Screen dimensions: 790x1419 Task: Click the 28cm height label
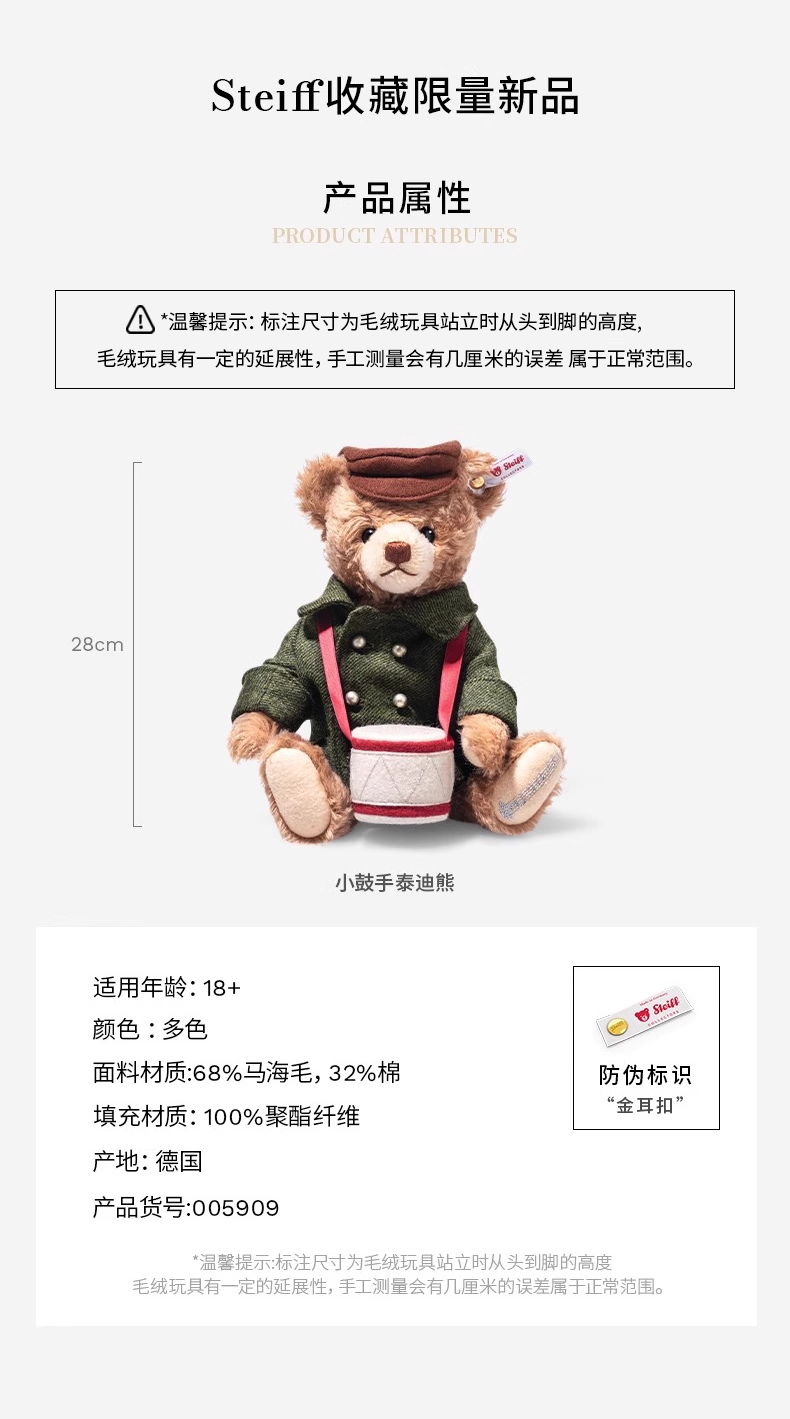pyautogui.click(x=97, y=644)
